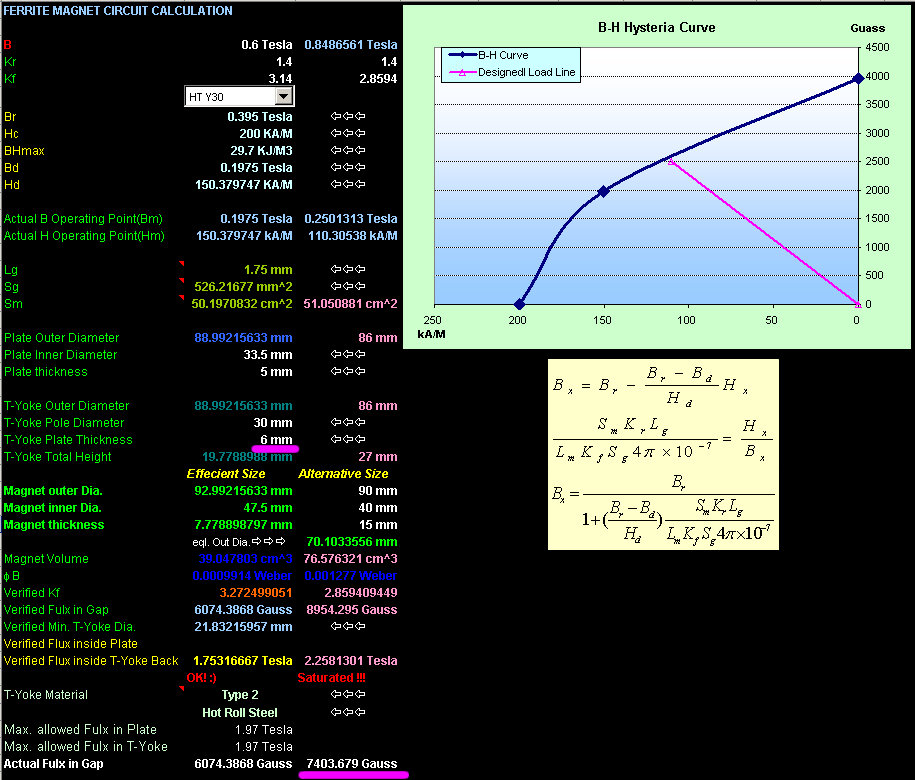Click the Designed Load Line legend entry
Image resolution: width=915 pixels, height=780 pixels.
(x=527, y=72)
